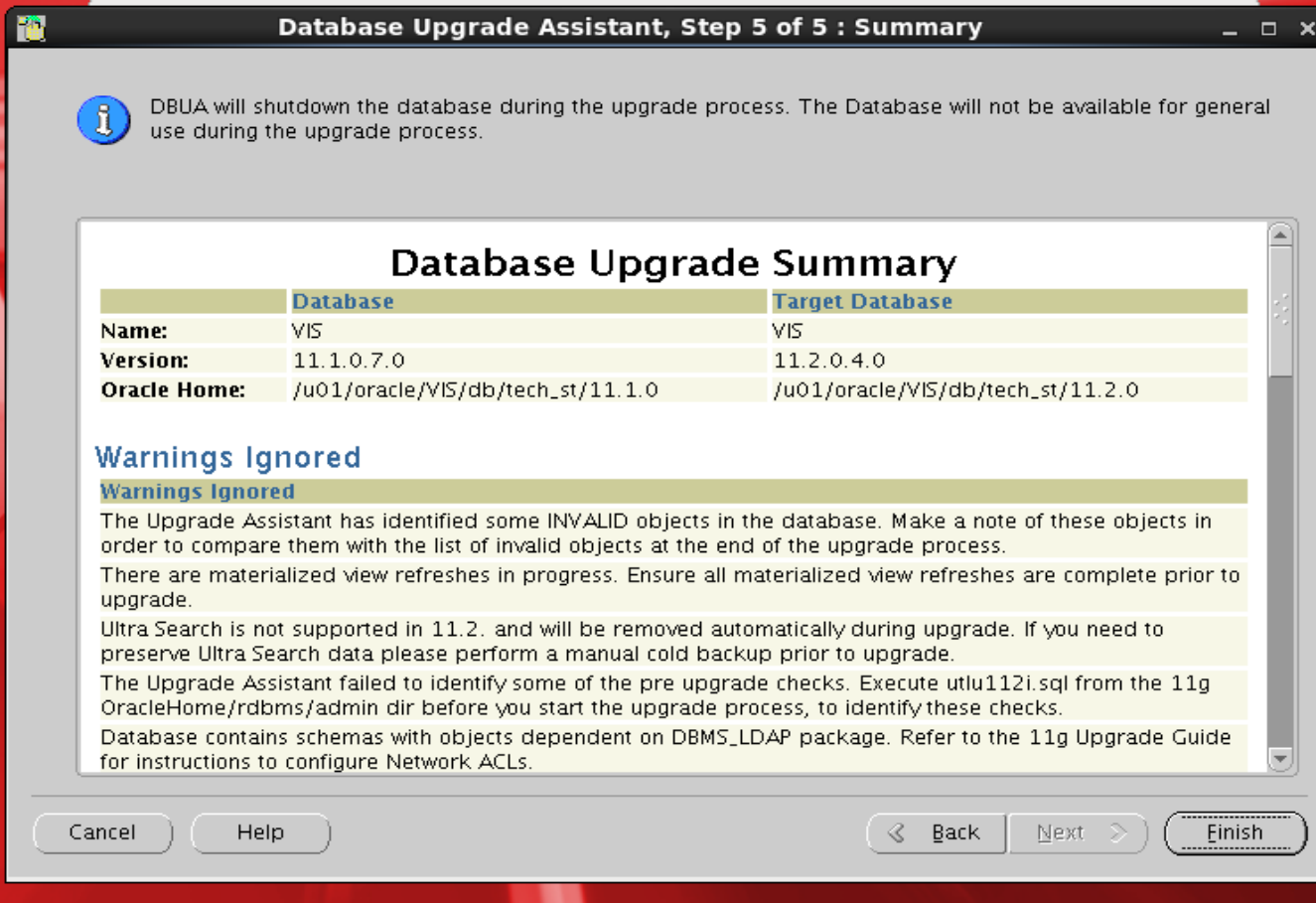Select source Oracle Home path ending 11.1.0
Viewport: 1316px width, 903px height.
tap(475, 389)
